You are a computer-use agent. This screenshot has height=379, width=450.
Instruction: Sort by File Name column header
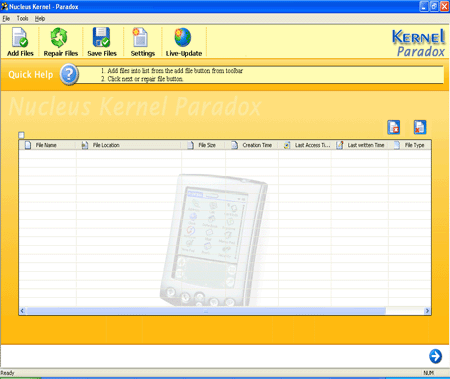48,145
